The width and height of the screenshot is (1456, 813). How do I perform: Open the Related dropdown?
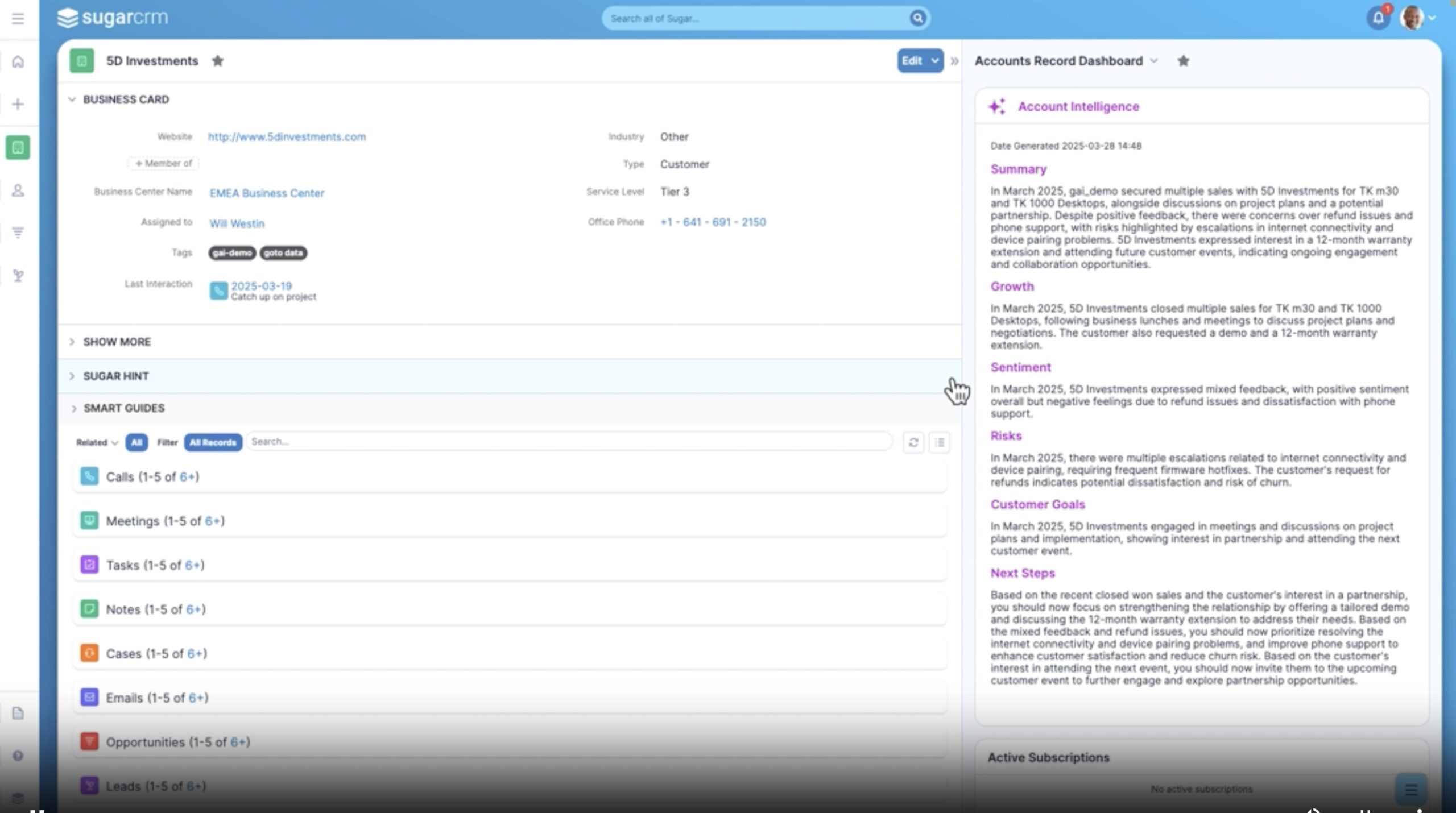click(x=97, y=442)
